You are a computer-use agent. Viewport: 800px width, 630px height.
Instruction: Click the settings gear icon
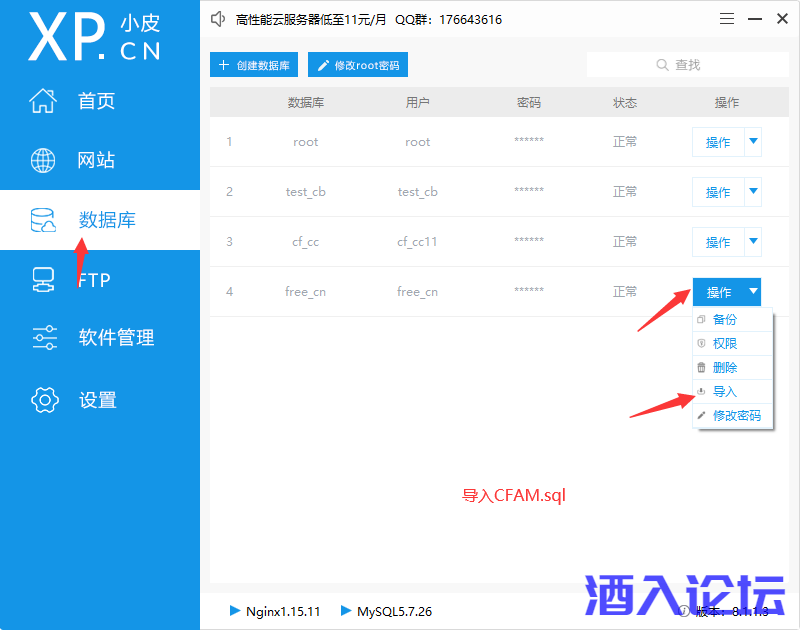44,399
